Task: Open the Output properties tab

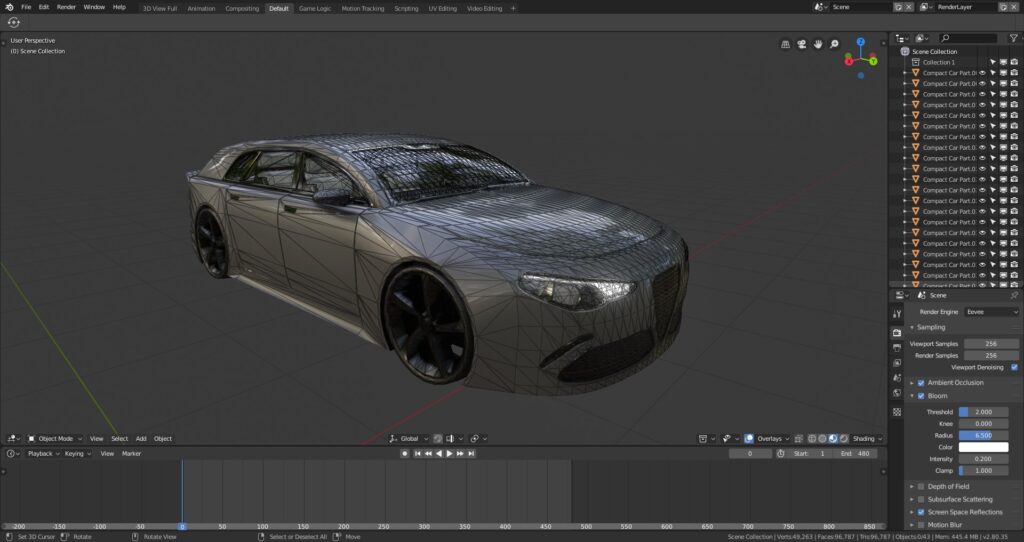Action: (897, 347)
